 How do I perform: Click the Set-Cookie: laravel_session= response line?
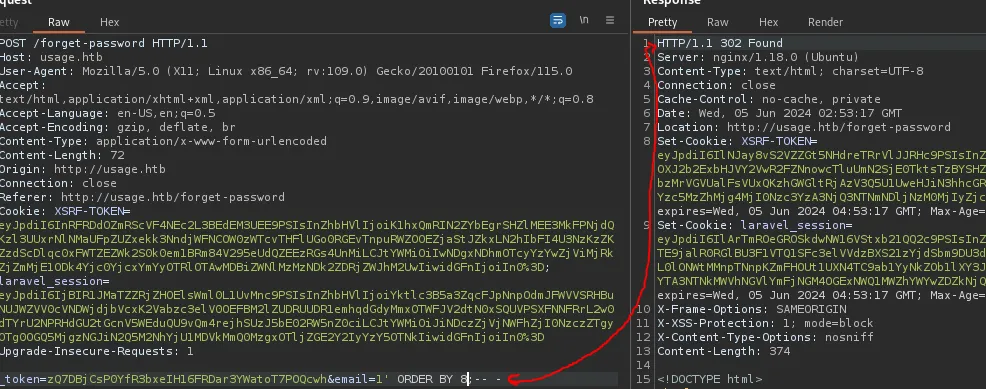(755, 225)
